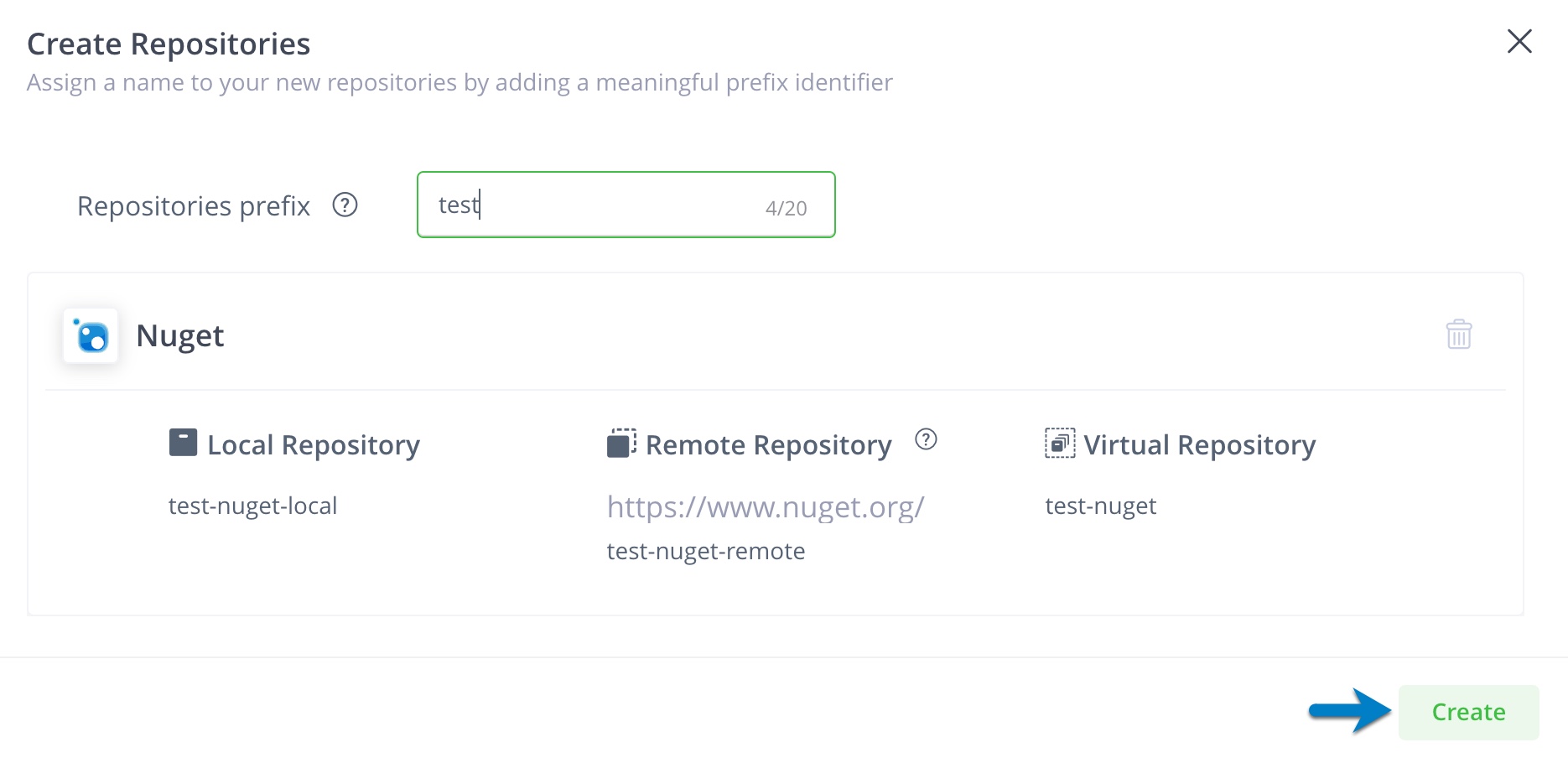
Task: Open help tooltip next to Repositories prefix
Action: (x=345, y=205)
